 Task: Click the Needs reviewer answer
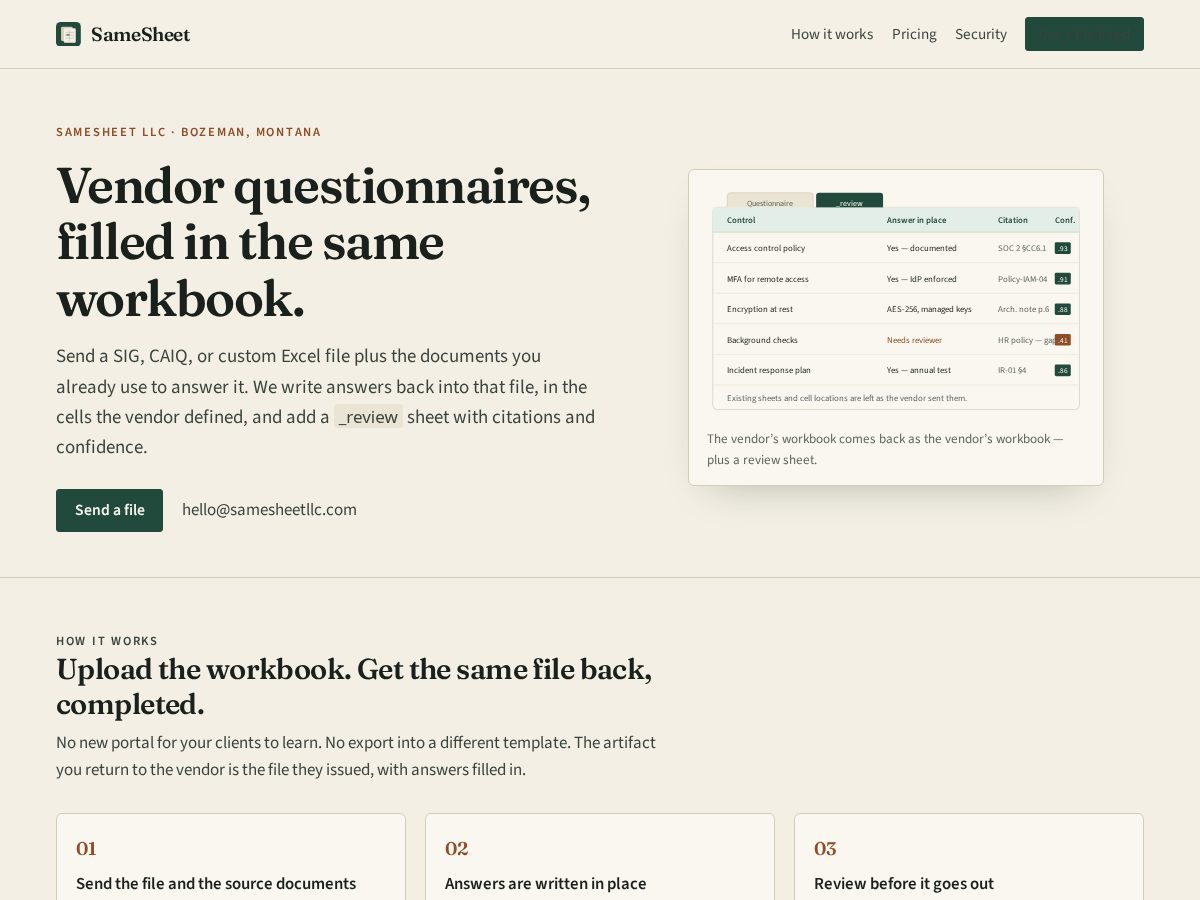tap(914, 340)
